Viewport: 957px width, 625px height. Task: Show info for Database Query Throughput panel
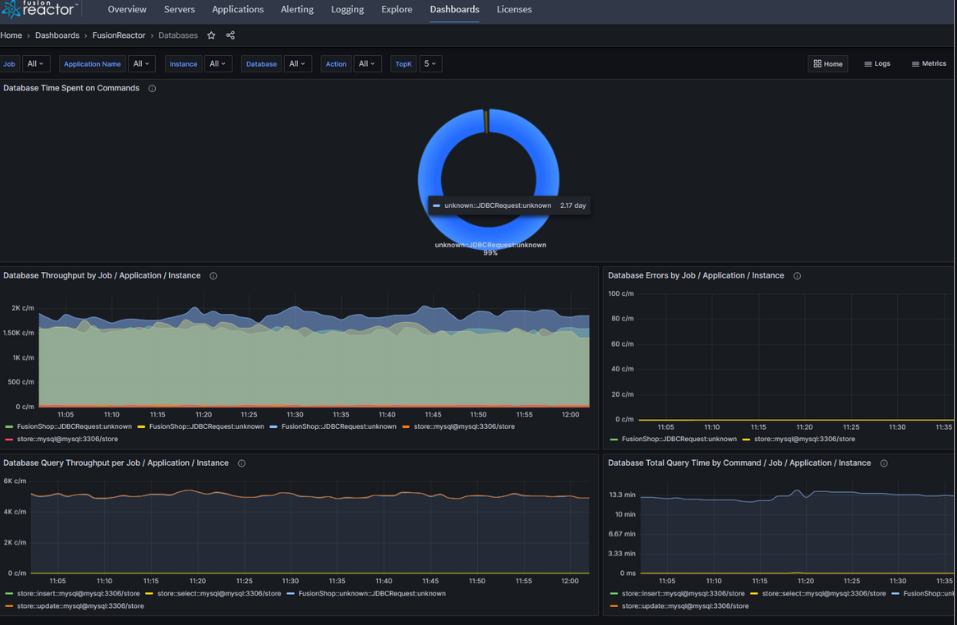pos(242,463)
